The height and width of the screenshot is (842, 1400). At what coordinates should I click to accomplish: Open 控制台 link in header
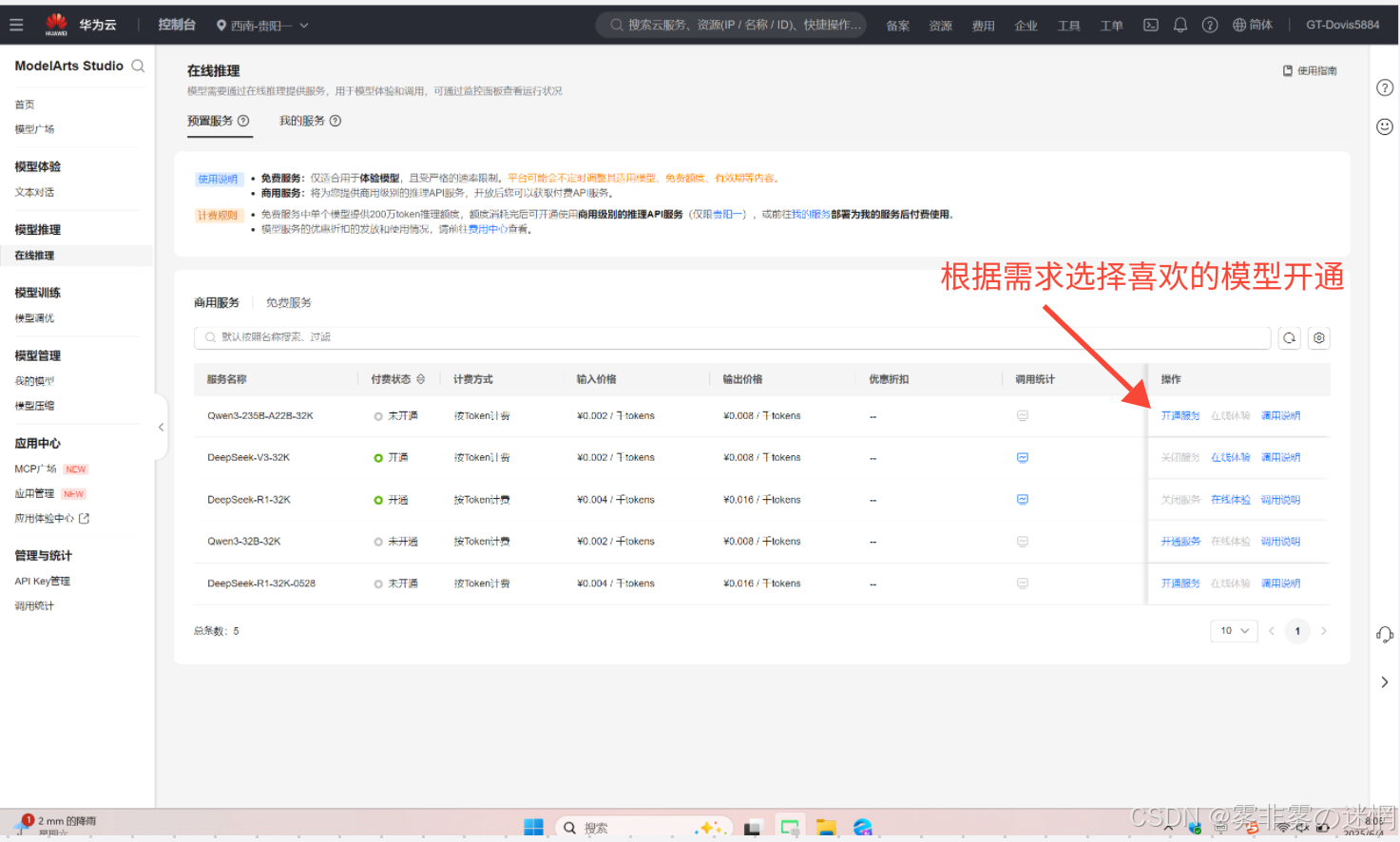tap(177, 25)
